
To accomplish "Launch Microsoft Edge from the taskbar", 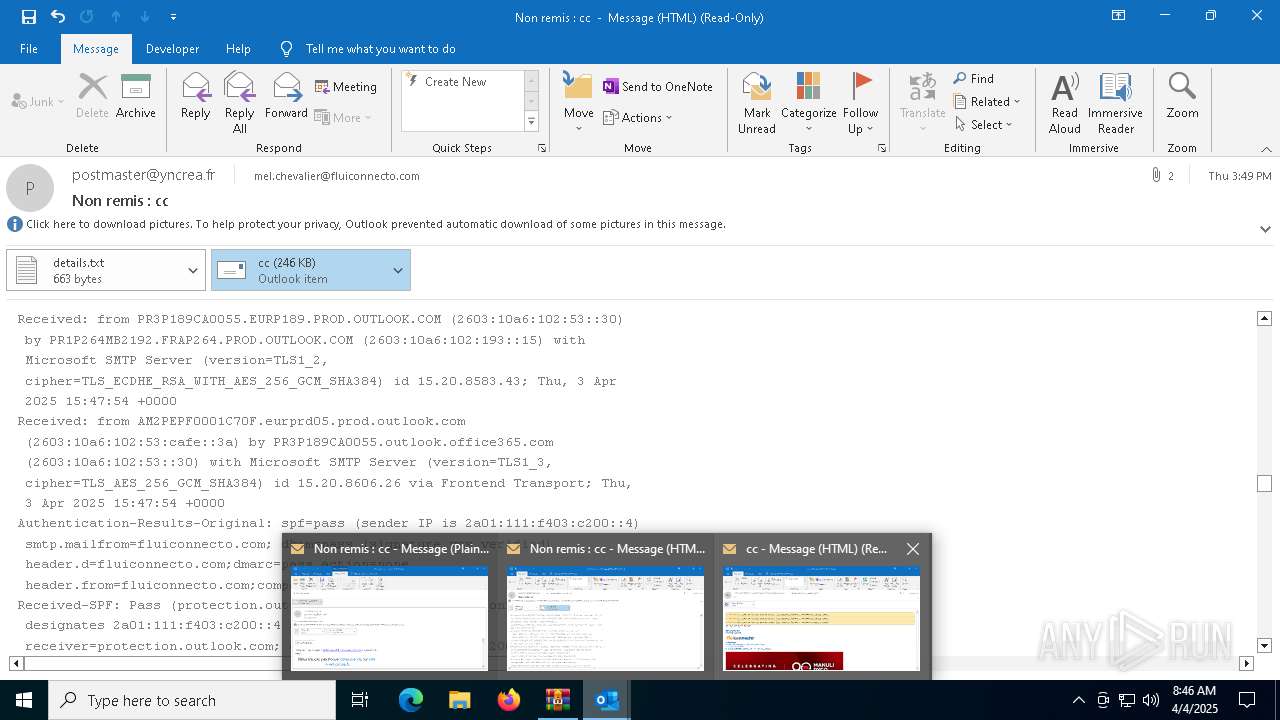I will (x=411, y=700).
